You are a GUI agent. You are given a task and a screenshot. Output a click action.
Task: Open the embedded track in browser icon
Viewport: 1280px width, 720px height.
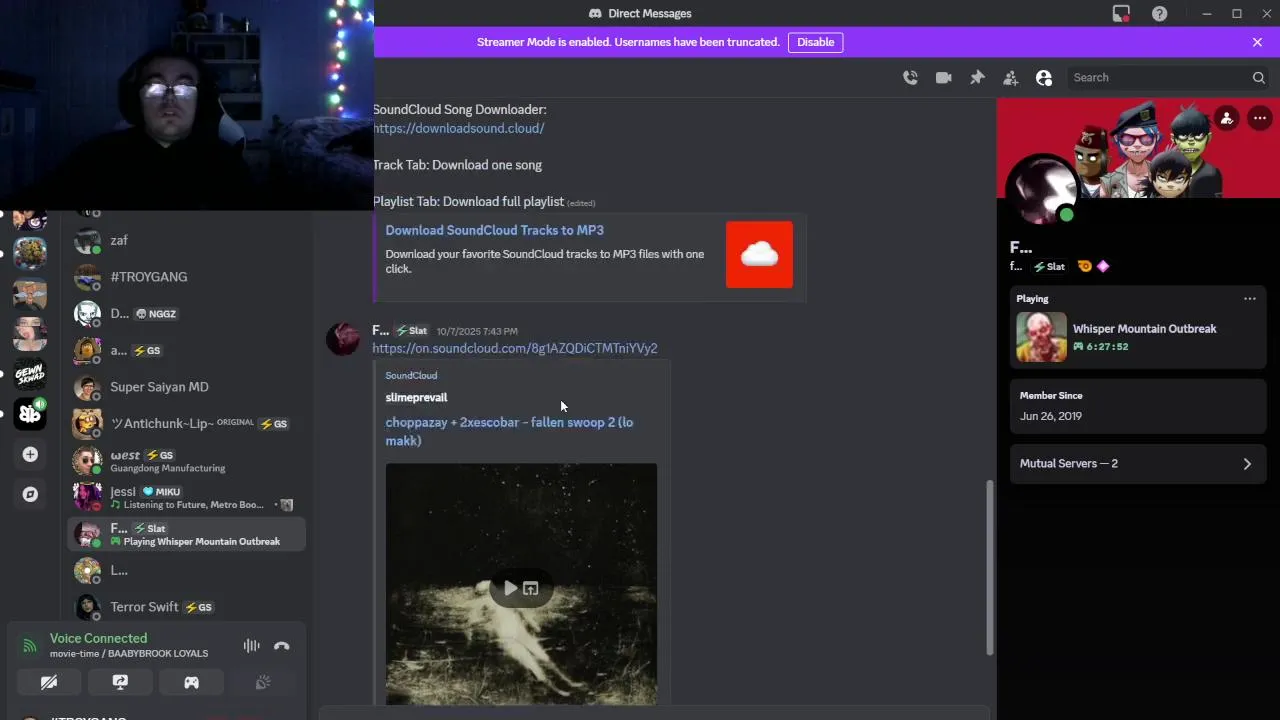coord(531,589)
